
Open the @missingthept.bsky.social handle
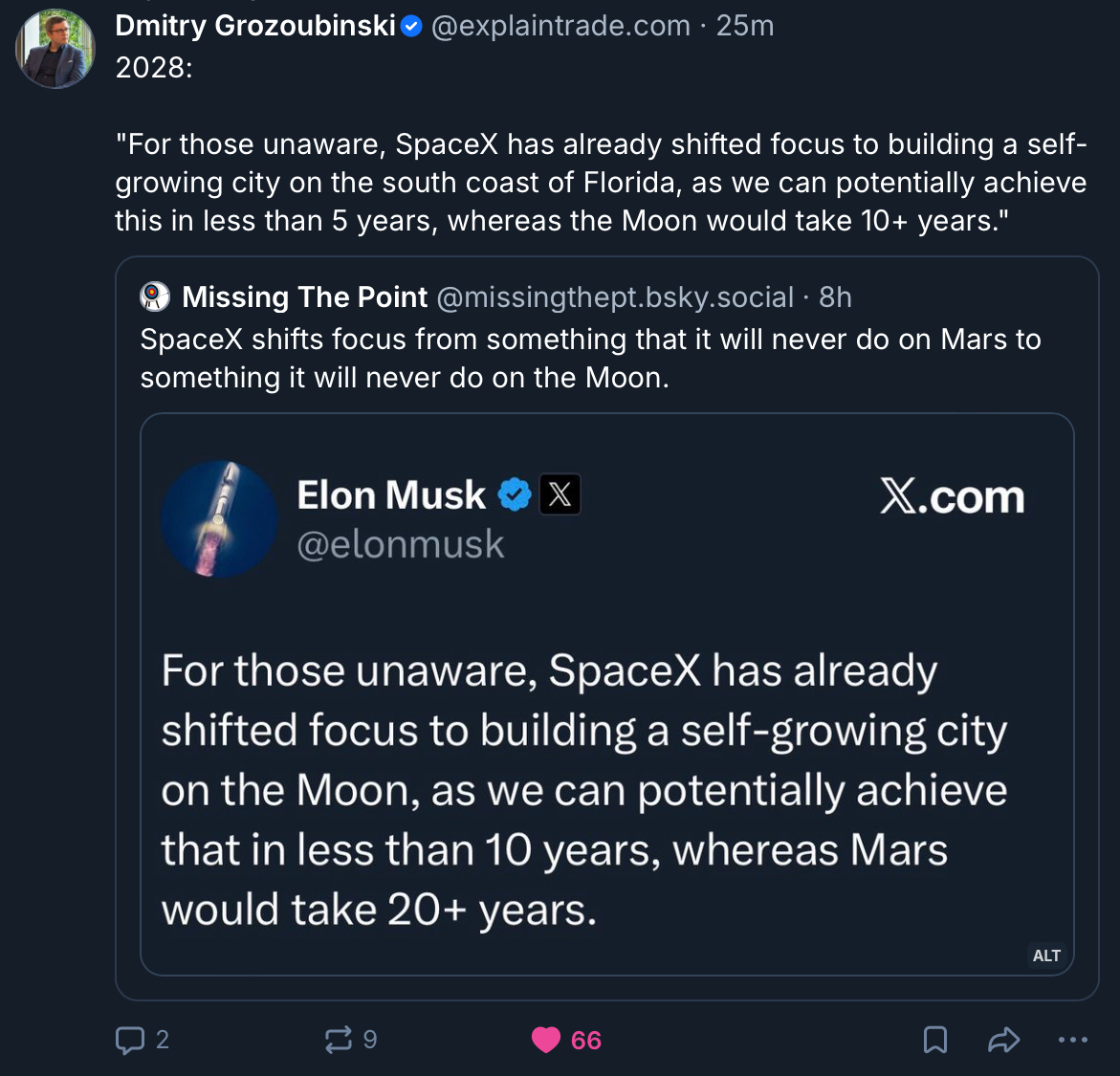pos(615,297)
